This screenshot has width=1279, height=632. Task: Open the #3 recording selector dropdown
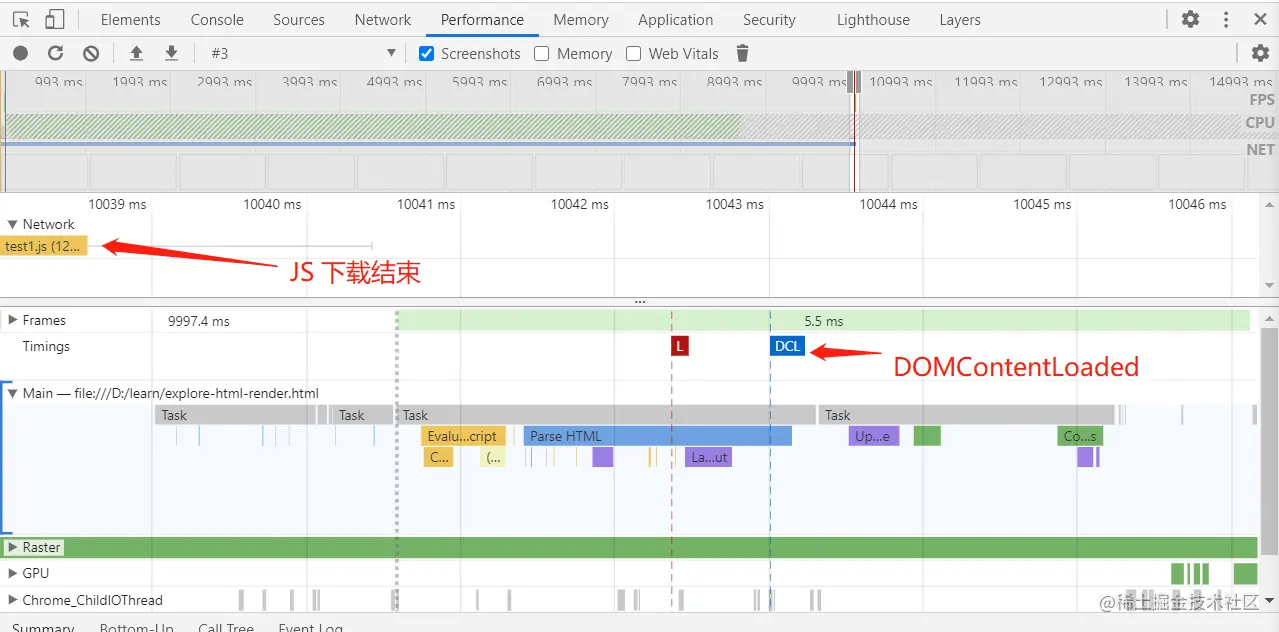click(303, 53)
